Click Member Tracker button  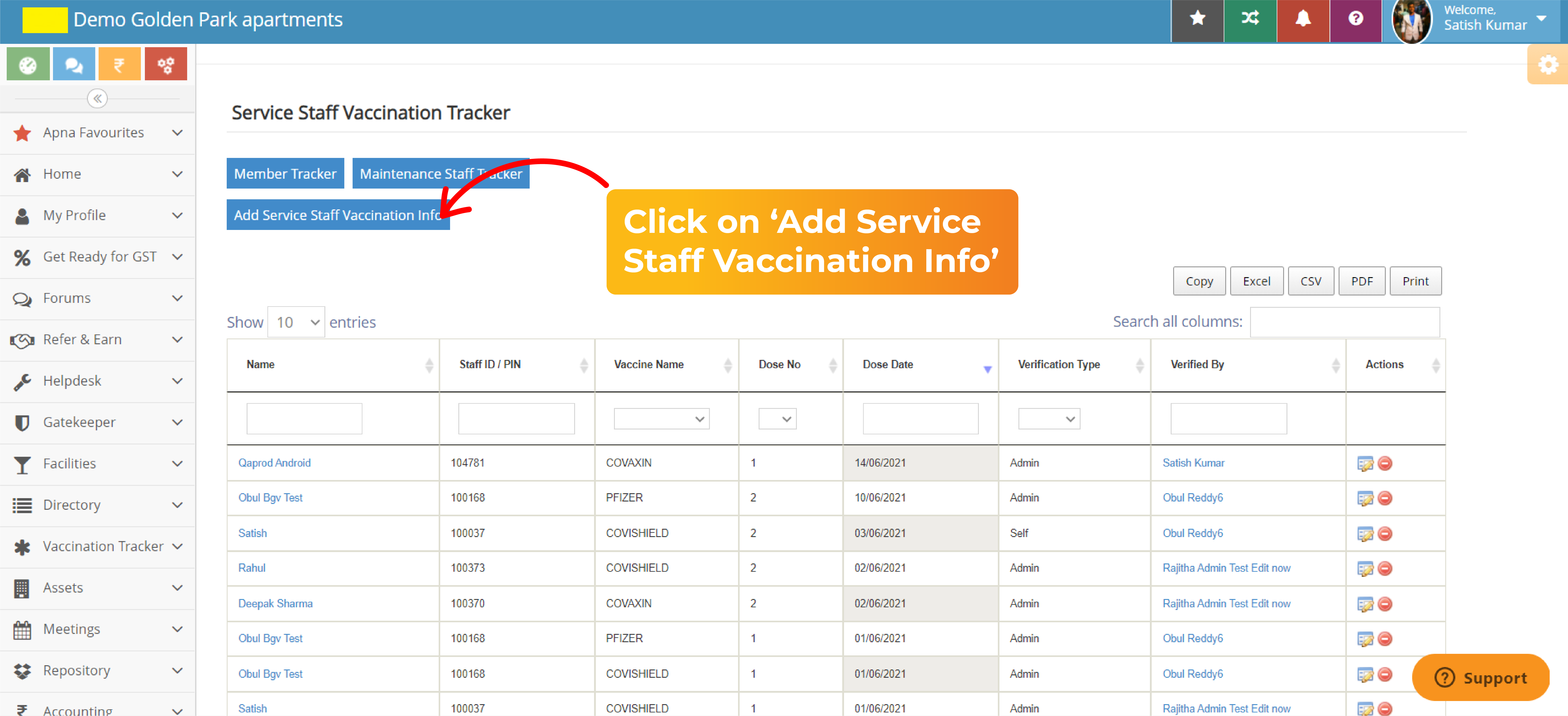pos(286,174)
